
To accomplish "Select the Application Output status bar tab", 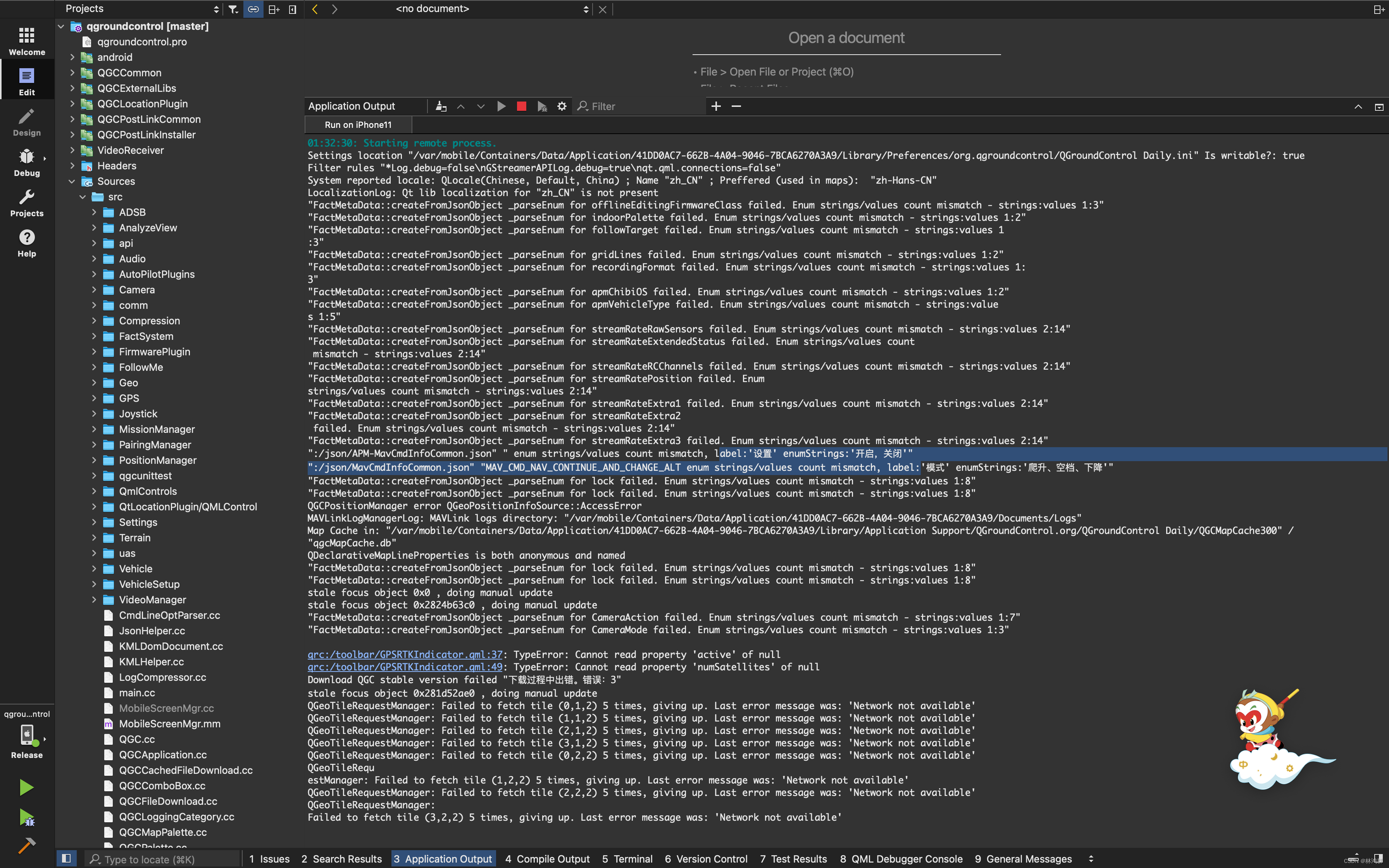I will pos(443,859).
